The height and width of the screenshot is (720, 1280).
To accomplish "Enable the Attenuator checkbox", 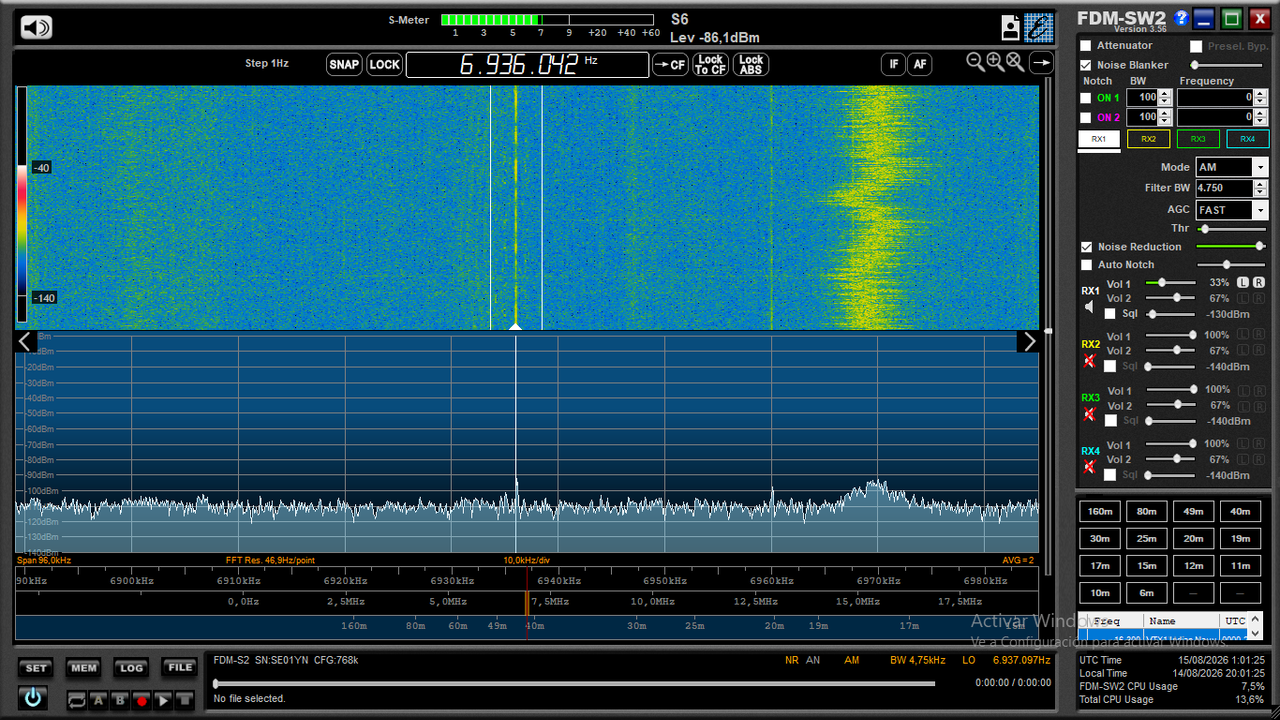I will coord(1086,46).
